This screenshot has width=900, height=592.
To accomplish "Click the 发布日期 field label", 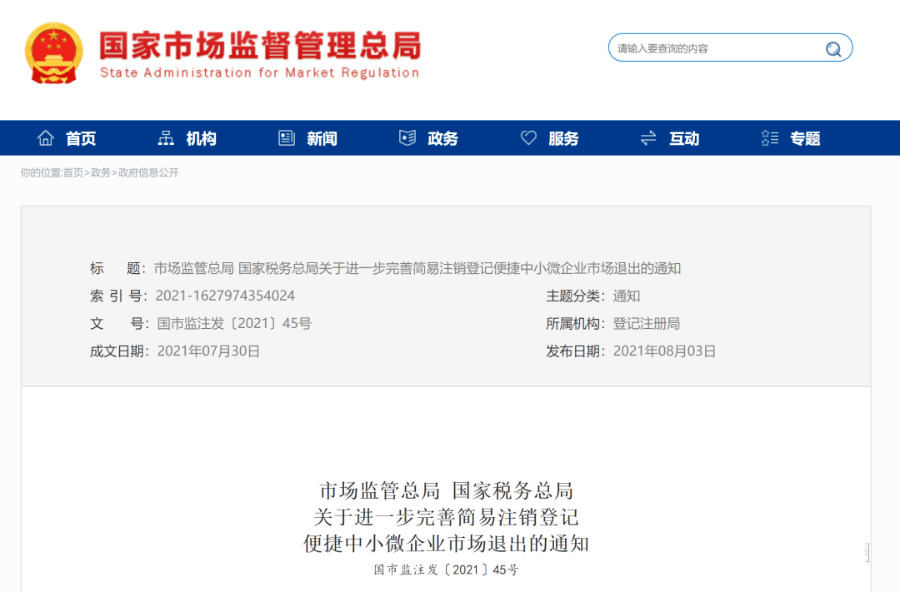I will (x=576, y=351).
